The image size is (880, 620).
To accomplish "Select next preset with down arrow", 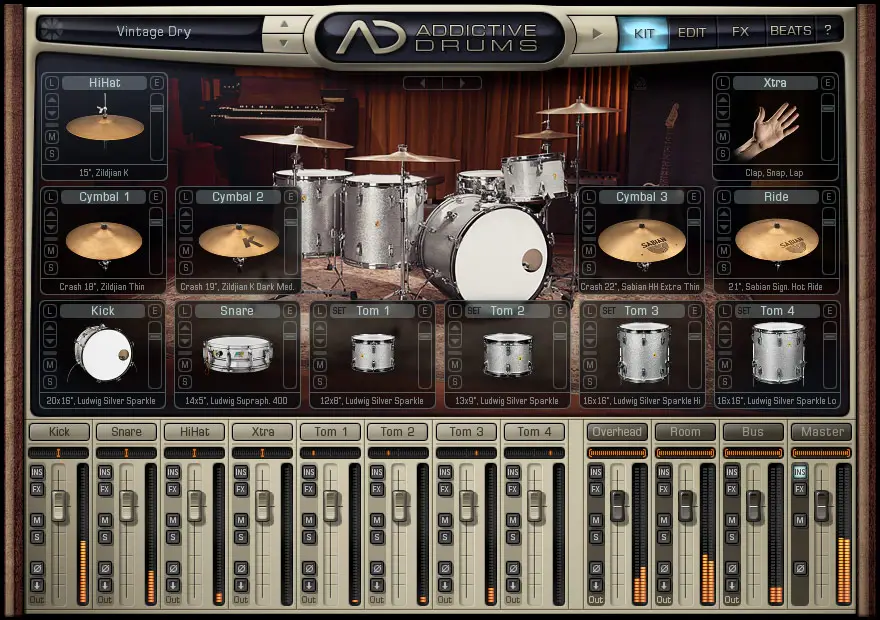I will 284,43.
